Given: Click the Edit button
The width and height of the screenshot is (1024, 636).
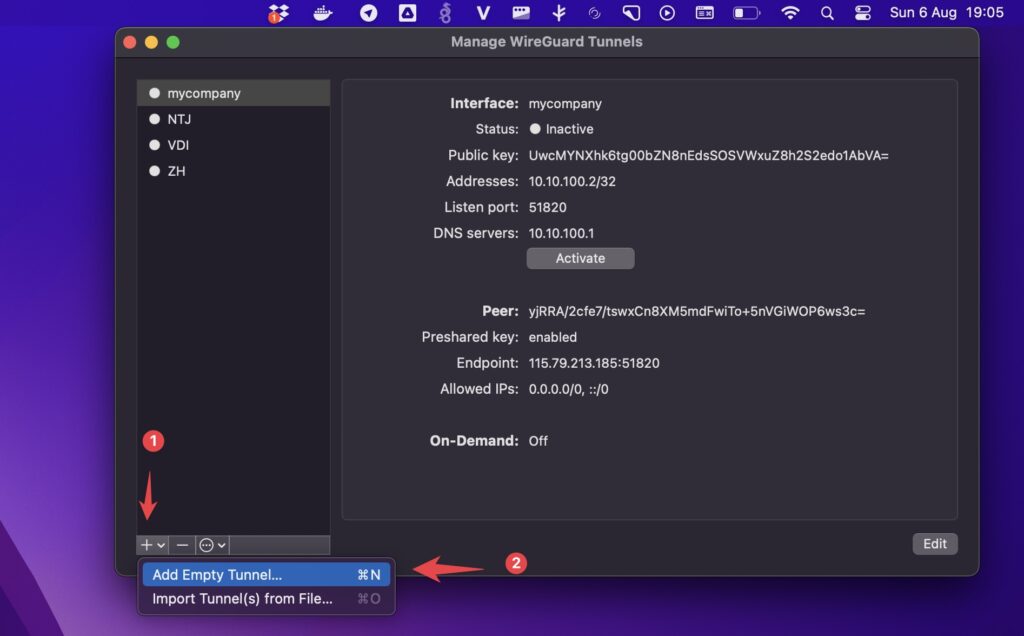Looking at the screenshot, I should point(935,544).
